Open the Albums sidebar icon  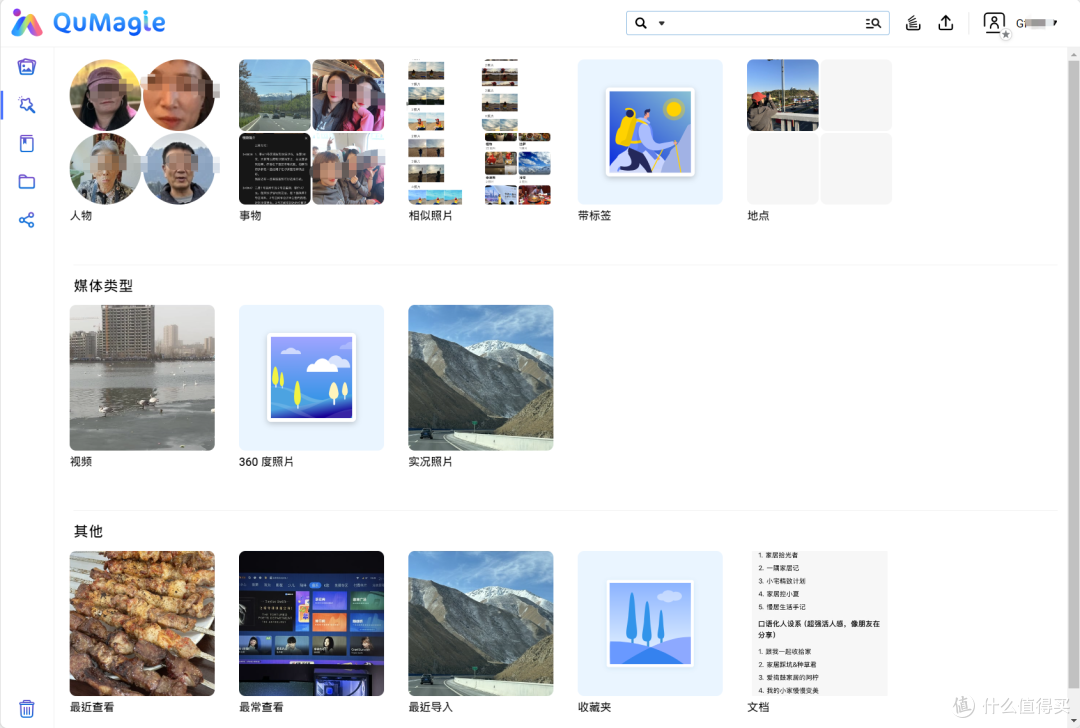pos(27,143)
